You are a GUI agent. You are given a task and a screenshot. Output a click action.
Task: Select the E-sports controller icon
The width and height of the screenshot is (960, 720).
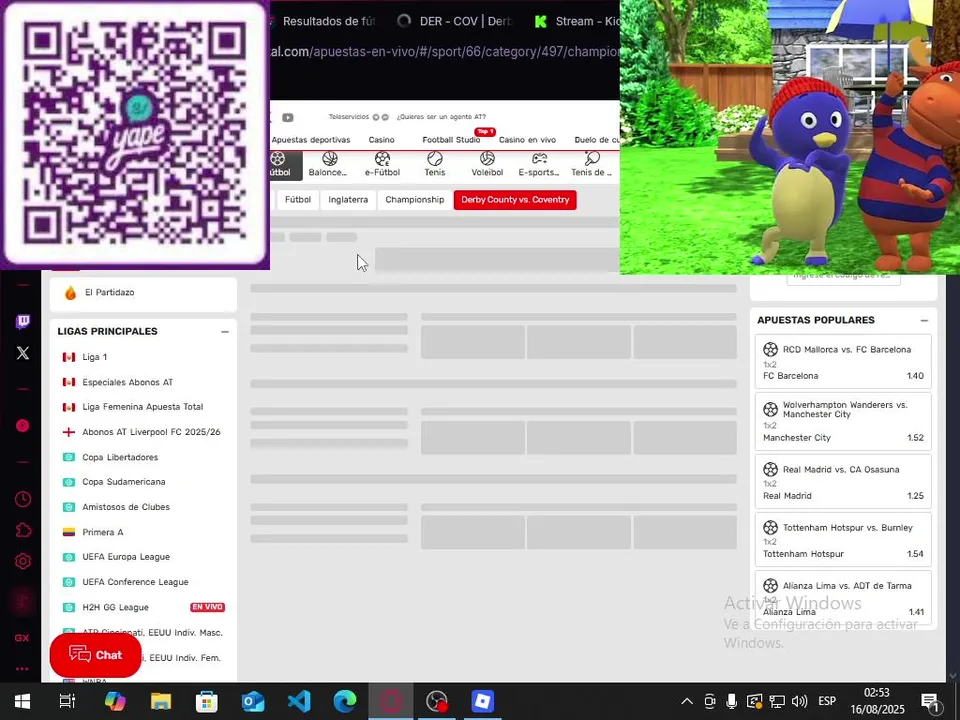(x=539, y=165)
